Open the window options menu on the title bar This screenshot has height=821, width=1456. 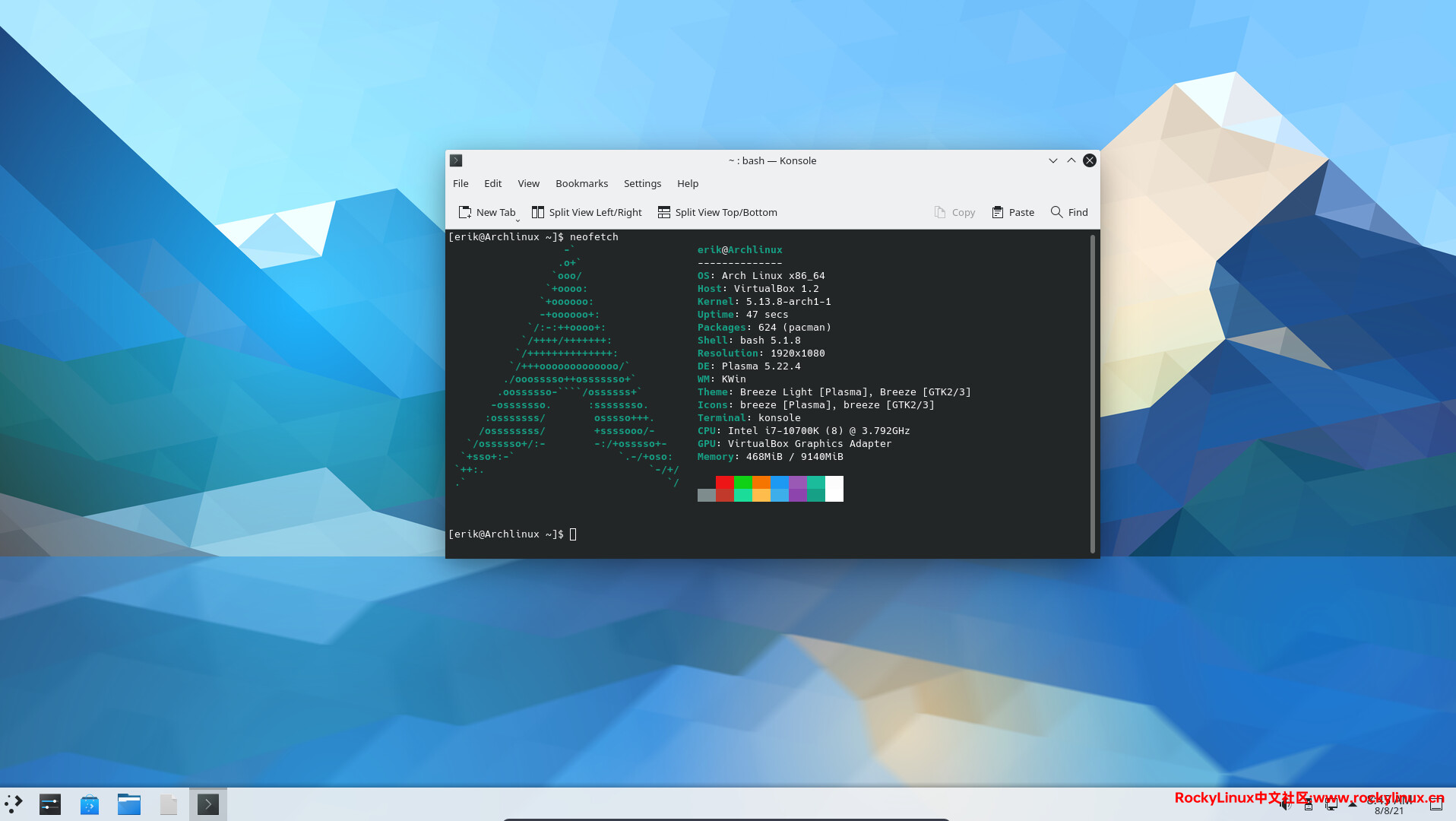point(455,160)
